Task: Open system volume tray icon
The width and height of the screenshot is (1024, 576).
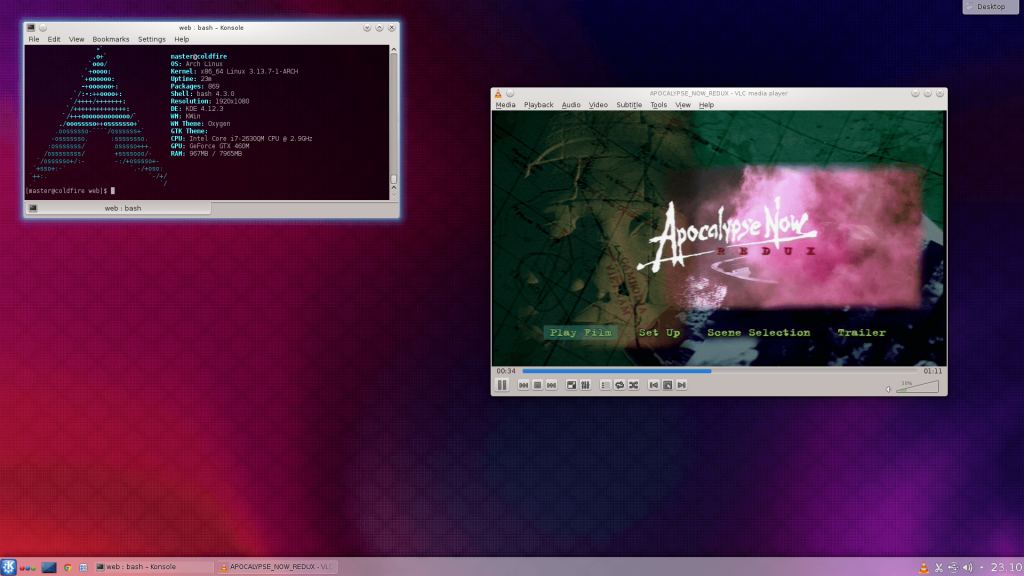Action: coord(967,568)
